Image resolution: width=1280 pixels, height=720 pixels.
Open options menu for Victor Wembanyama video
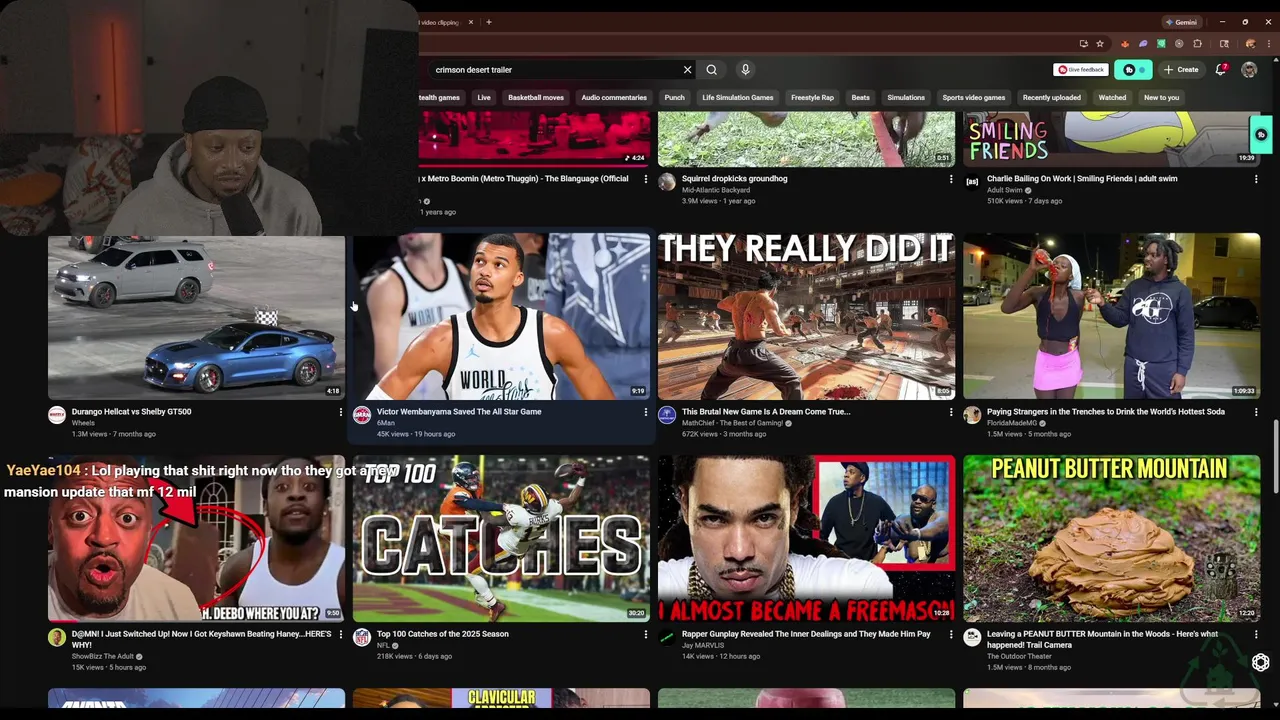pyautogui.click(x=645, y=412)
